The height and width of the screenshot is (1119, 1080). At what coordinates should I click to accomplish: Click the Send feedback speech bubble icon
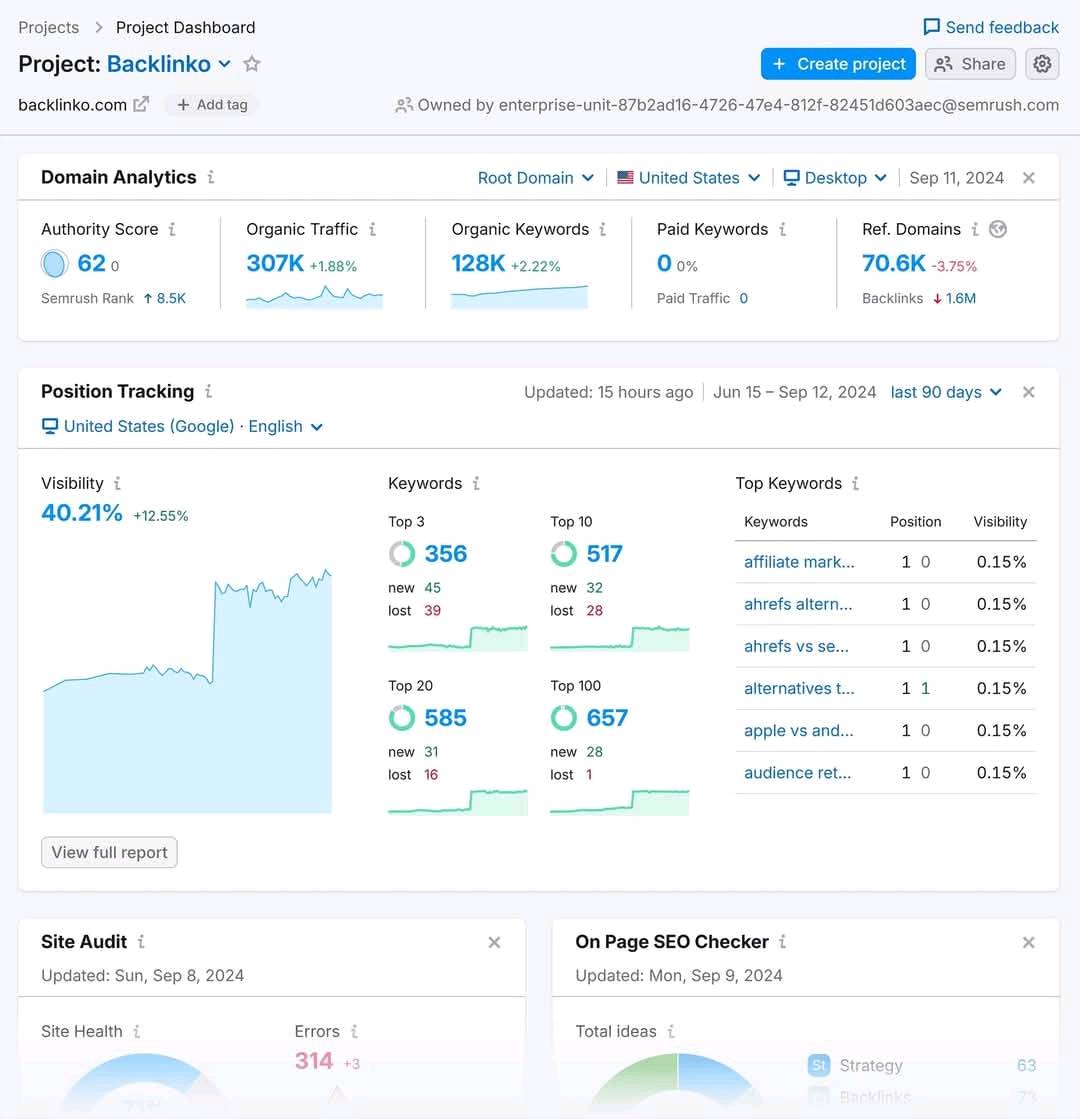pyautogui.click(x=932, y=27)
